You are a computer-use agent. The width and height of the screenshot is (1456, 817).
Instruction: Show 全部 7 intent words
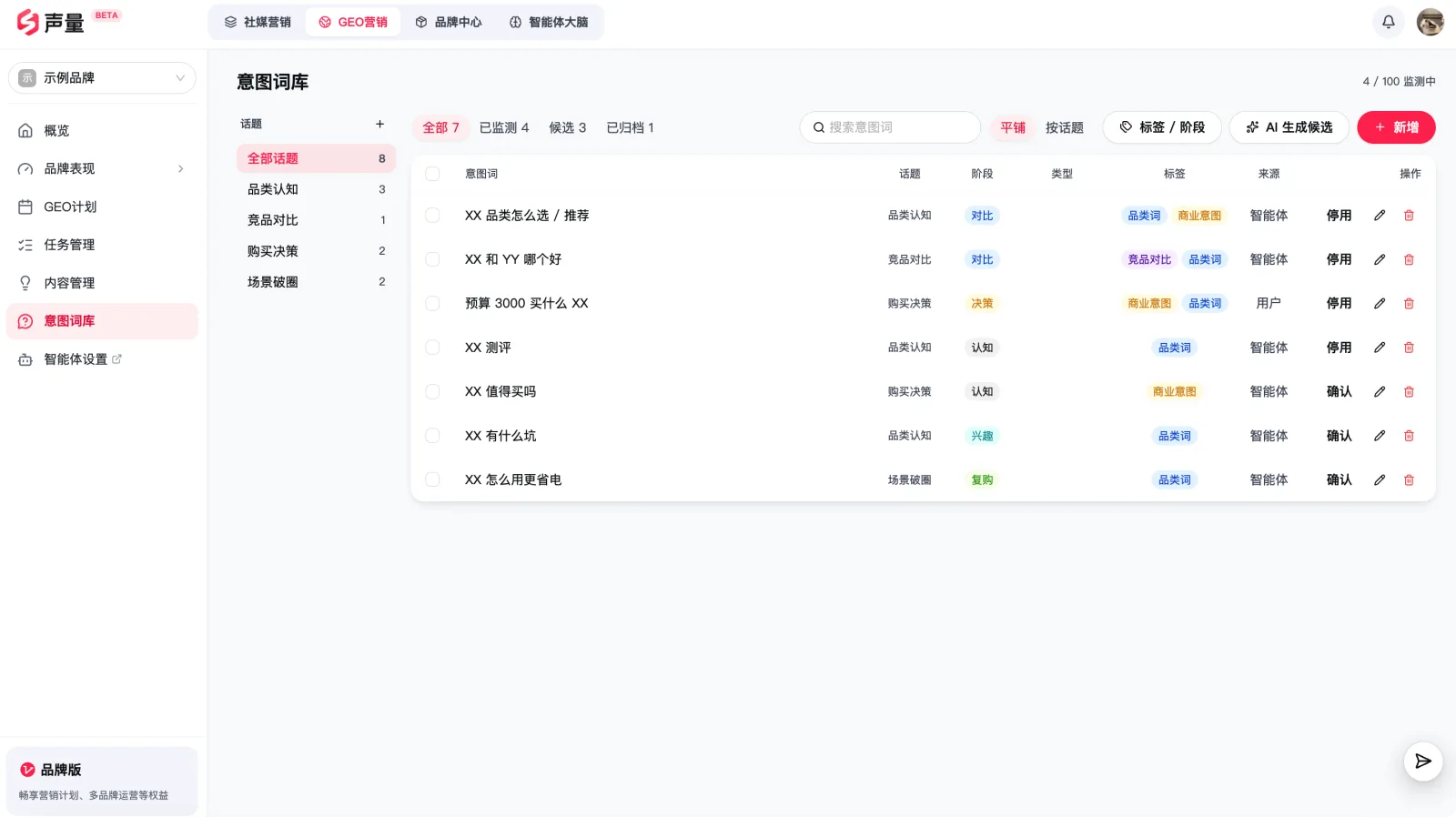[440, 127]
